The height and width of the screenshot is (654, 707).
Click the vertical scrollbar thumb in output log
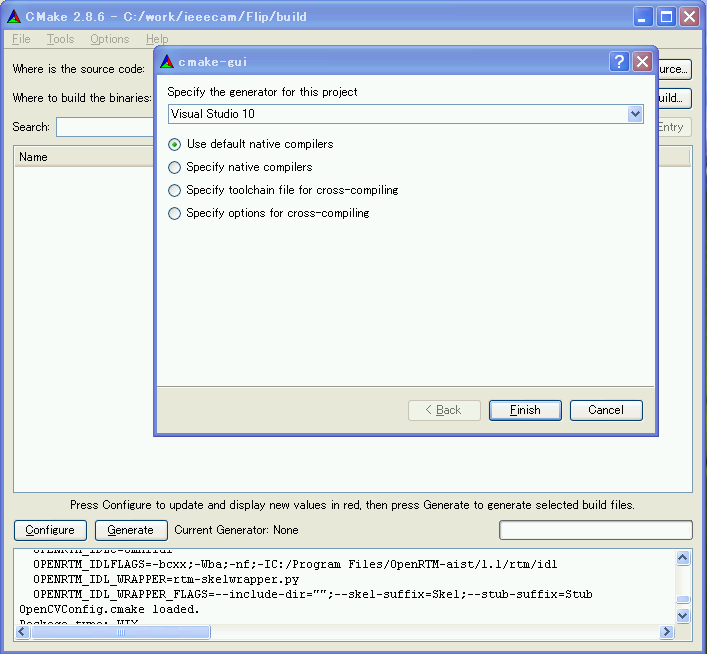[683, 599]
